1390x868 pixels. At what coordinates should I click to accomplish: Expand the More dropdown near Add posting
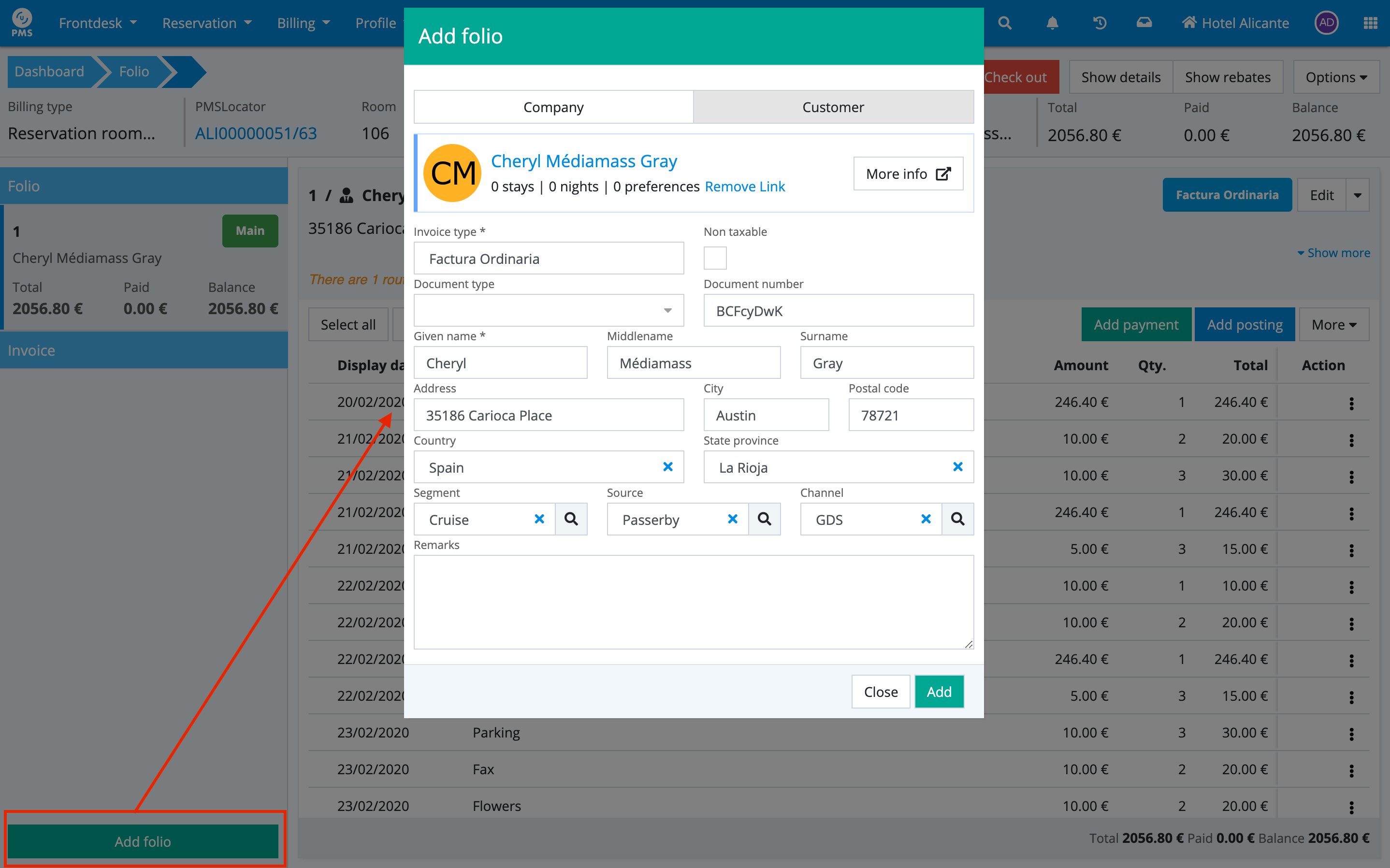click(x=1334, y=324)
